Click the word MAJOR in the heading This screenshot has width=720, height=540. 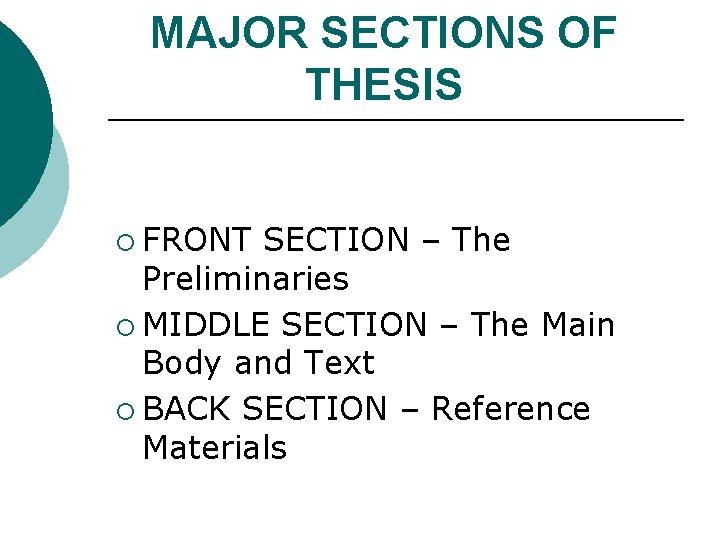point(229,32)
